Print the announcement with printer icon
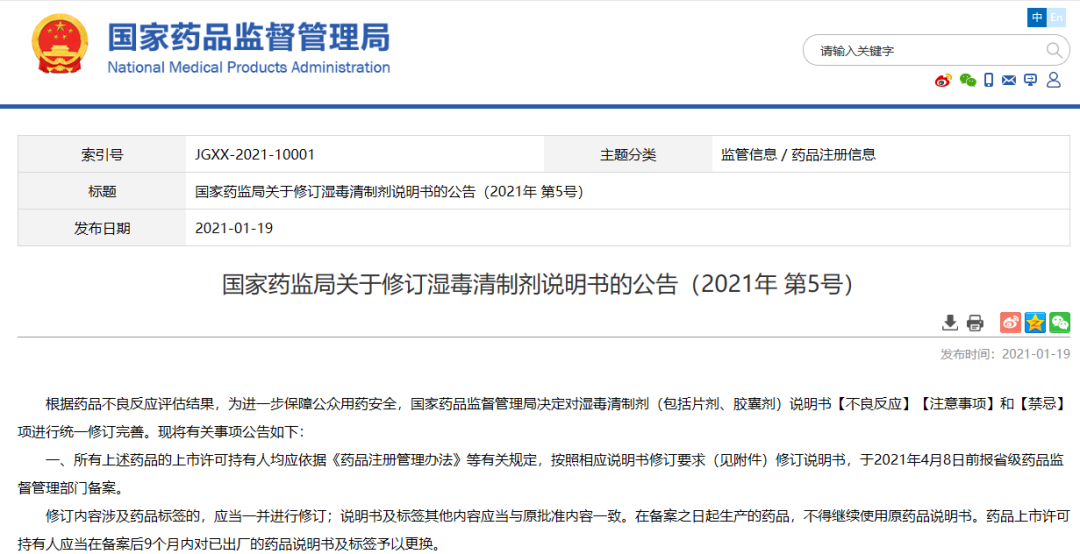1080x554 pixels. [975, 322]
